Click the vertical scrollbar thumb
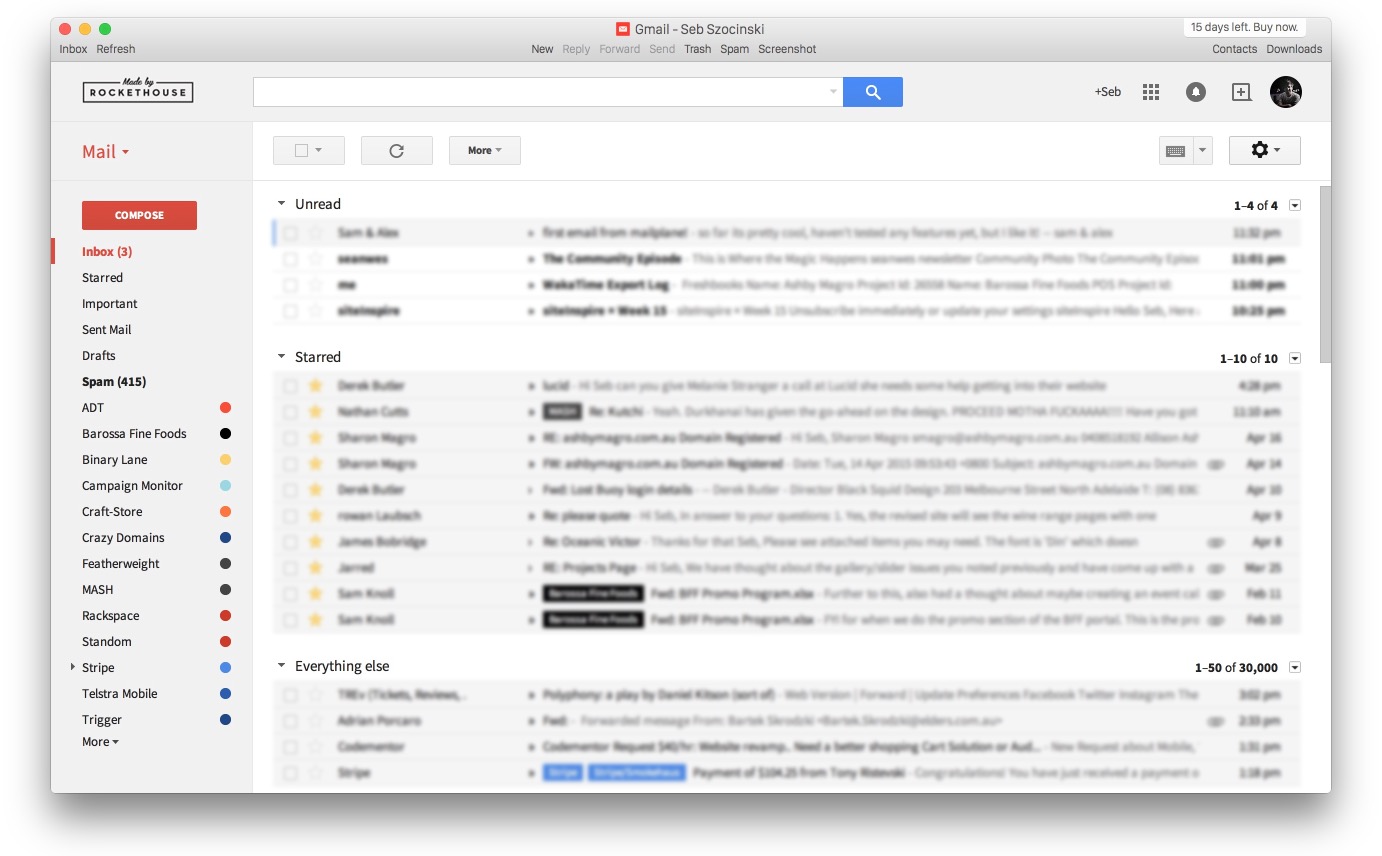Screen dimensions: 1382x856 tap(1325, 275)
